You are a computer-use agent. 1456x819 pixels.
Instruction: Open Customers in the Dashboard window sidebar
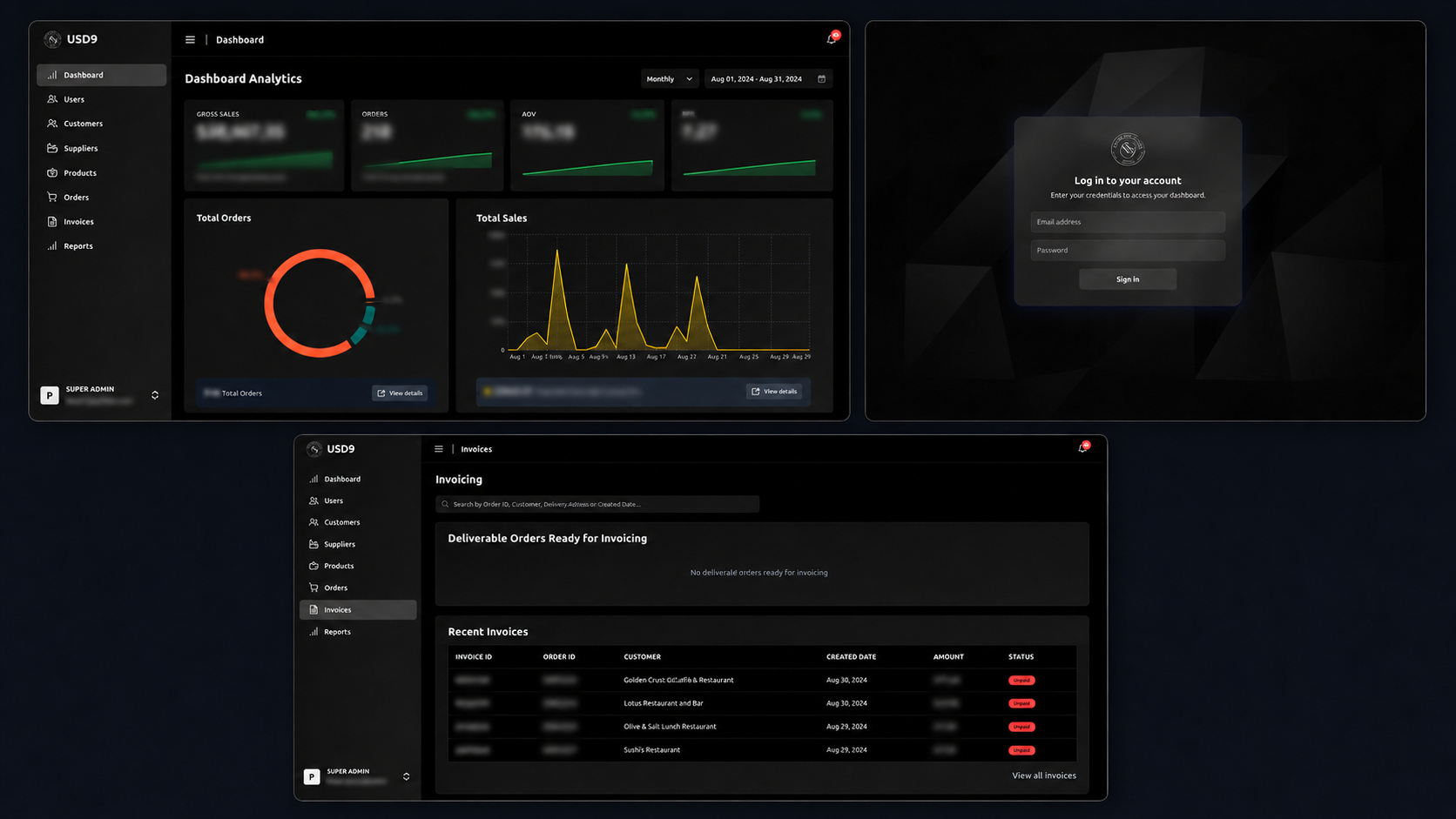pos(101,124)
